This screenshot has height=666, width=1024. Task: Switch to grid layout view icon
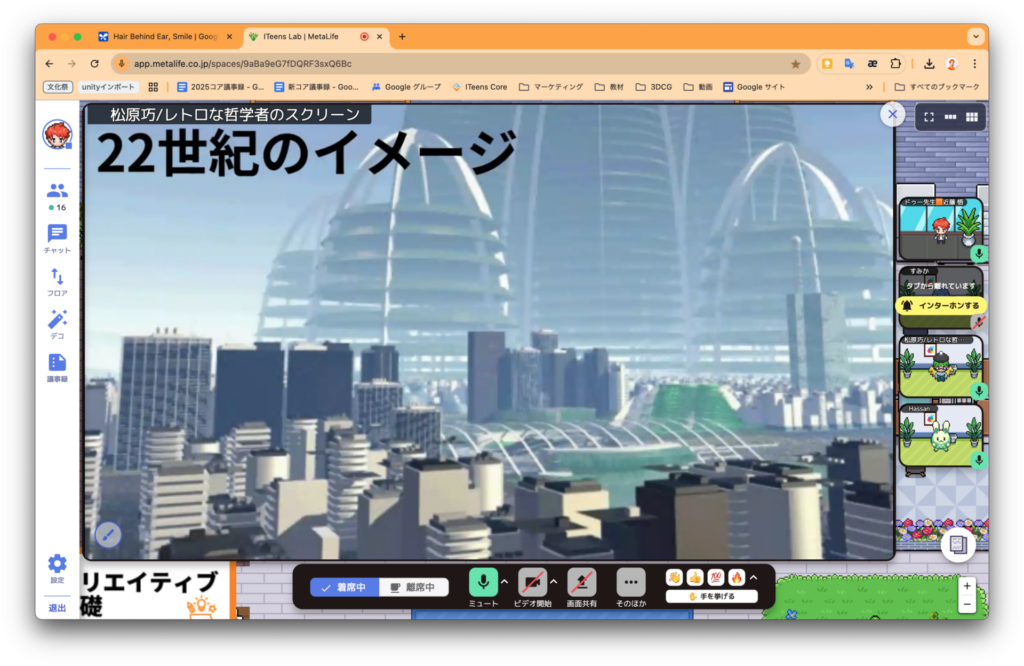[972, 117]
